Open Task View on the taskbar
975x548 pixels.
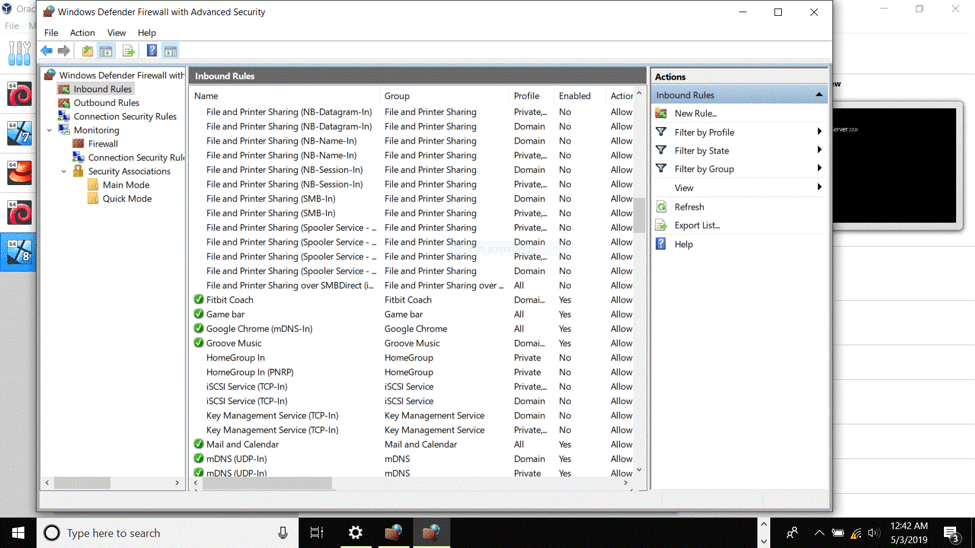point(317,532)
